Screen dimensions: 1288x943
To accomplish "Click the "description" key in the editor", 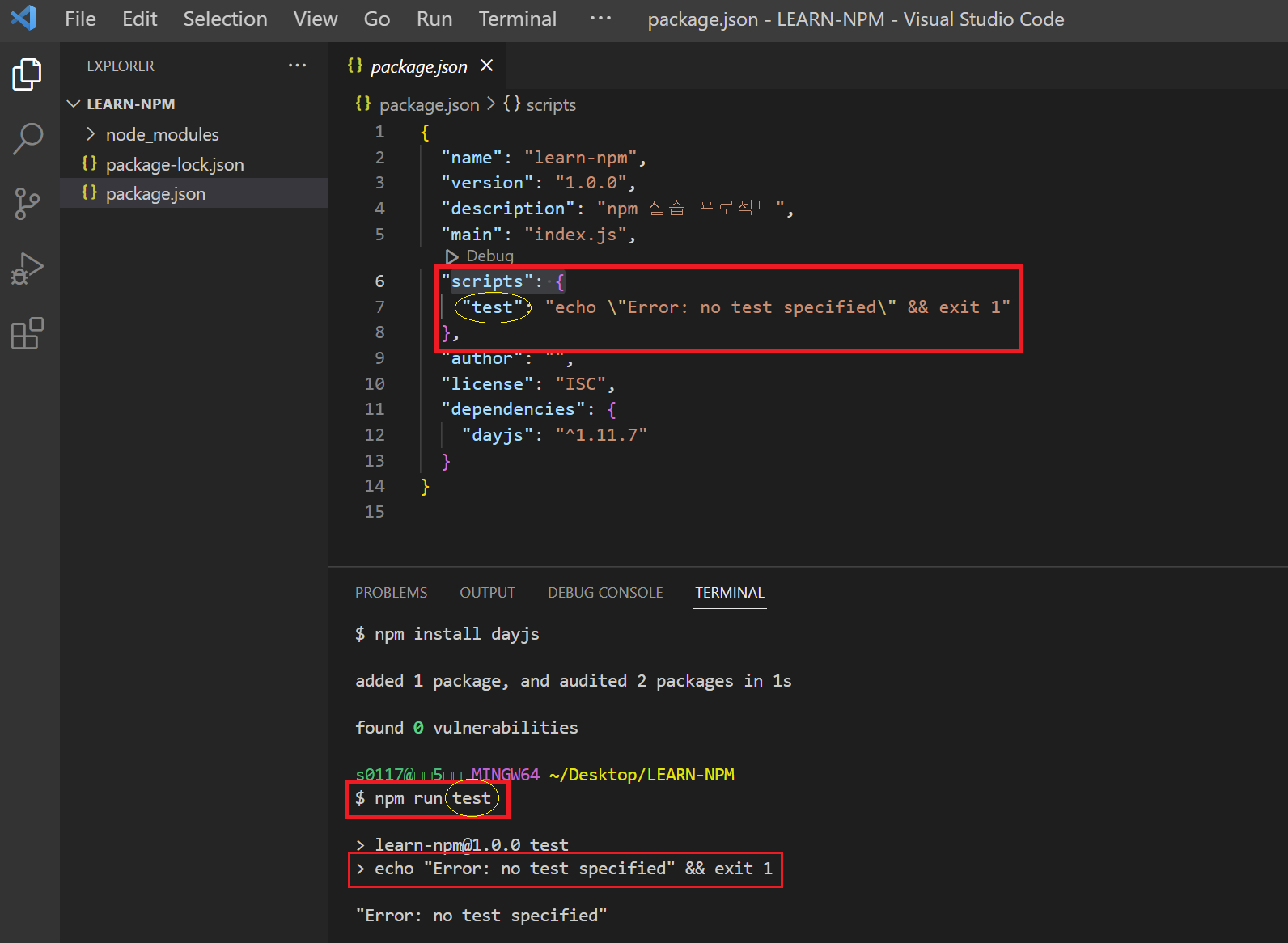I will (507, 208).
